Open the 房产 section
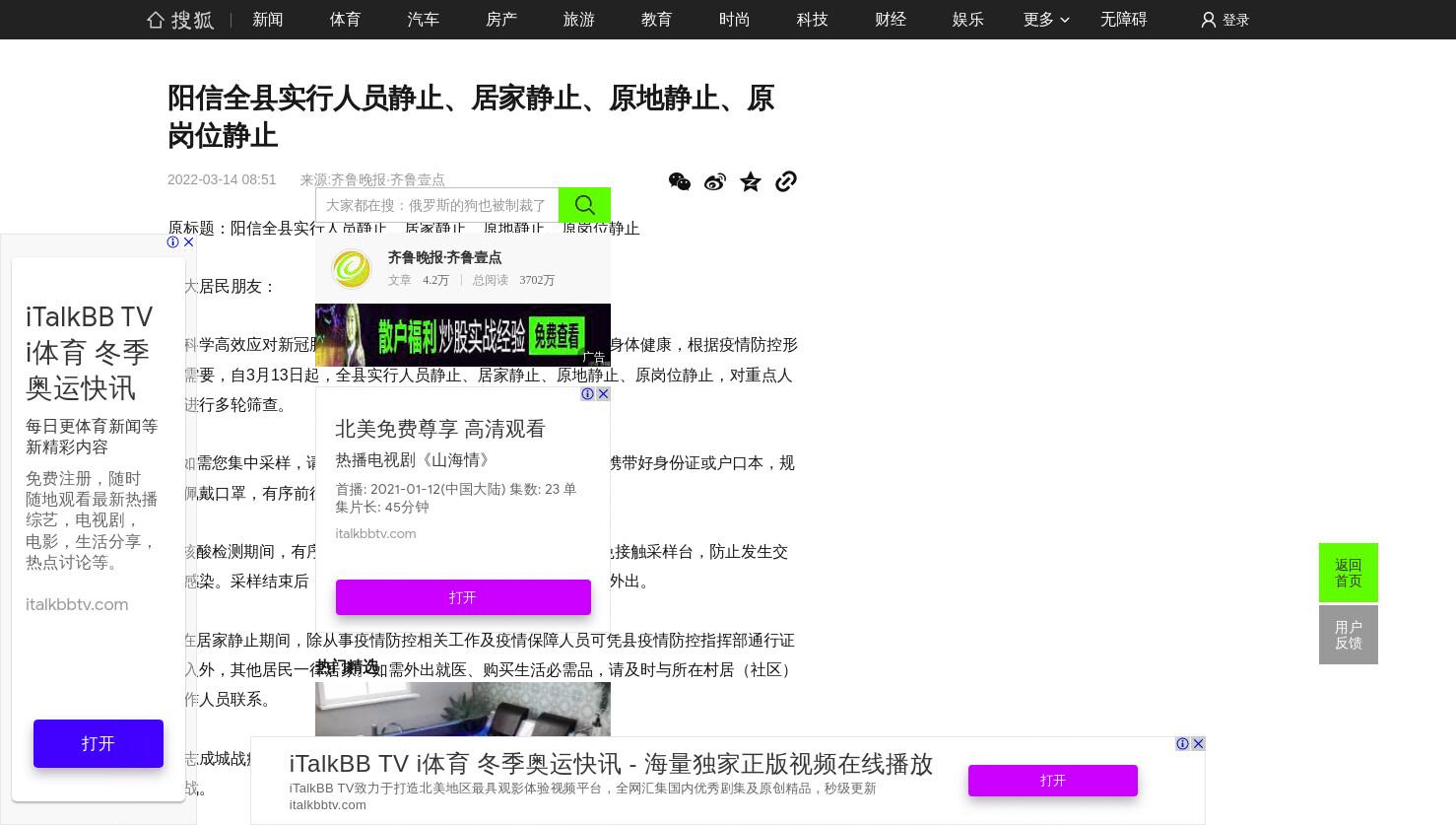Viewport: 1456px width, 825px height. pos(501,20)
